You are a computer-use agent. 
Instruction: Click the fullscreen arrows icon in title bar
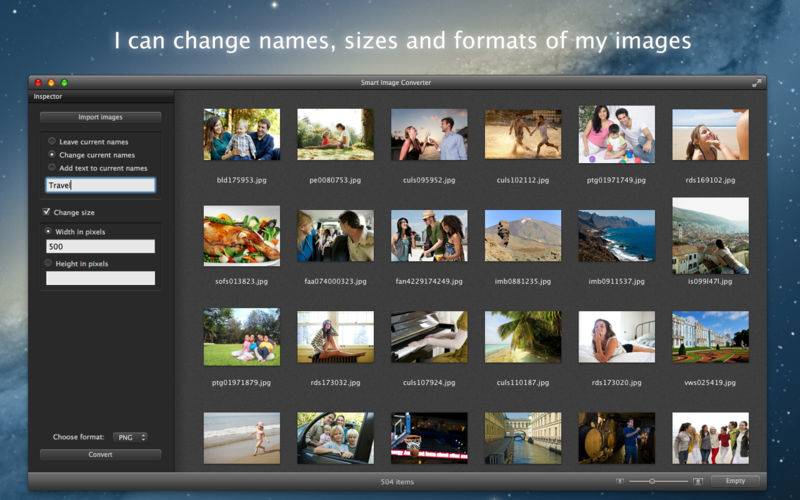(x=756, y=83)
